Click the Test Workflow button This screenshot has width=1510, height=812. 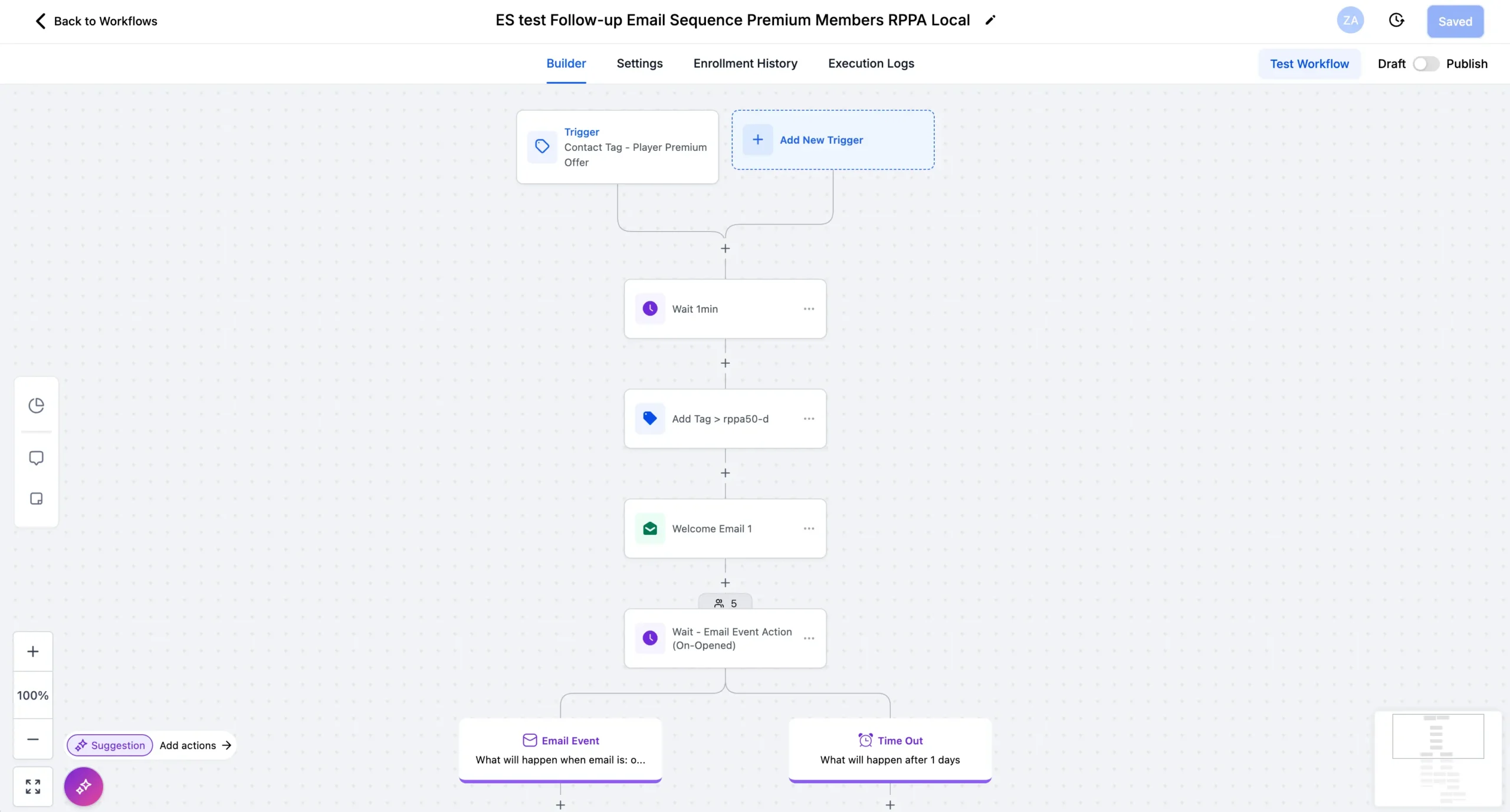tap(1309, 64)
